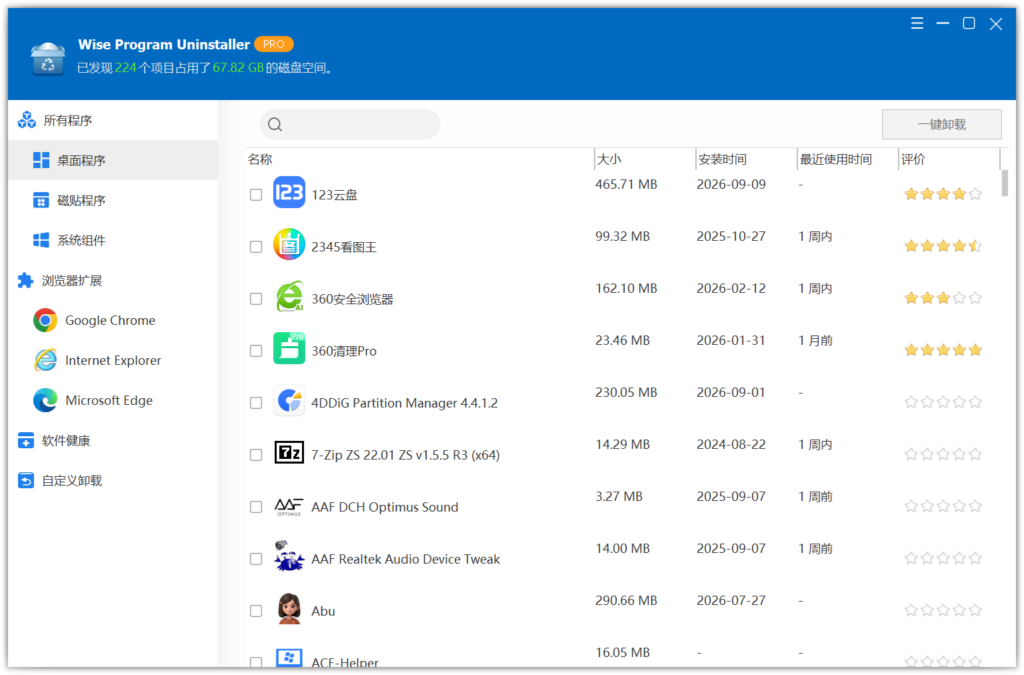Sort list by 安装时间 column header
The height and width of the screenshot is (675, 1024).
pyautogui.click(x=722, y=159)
